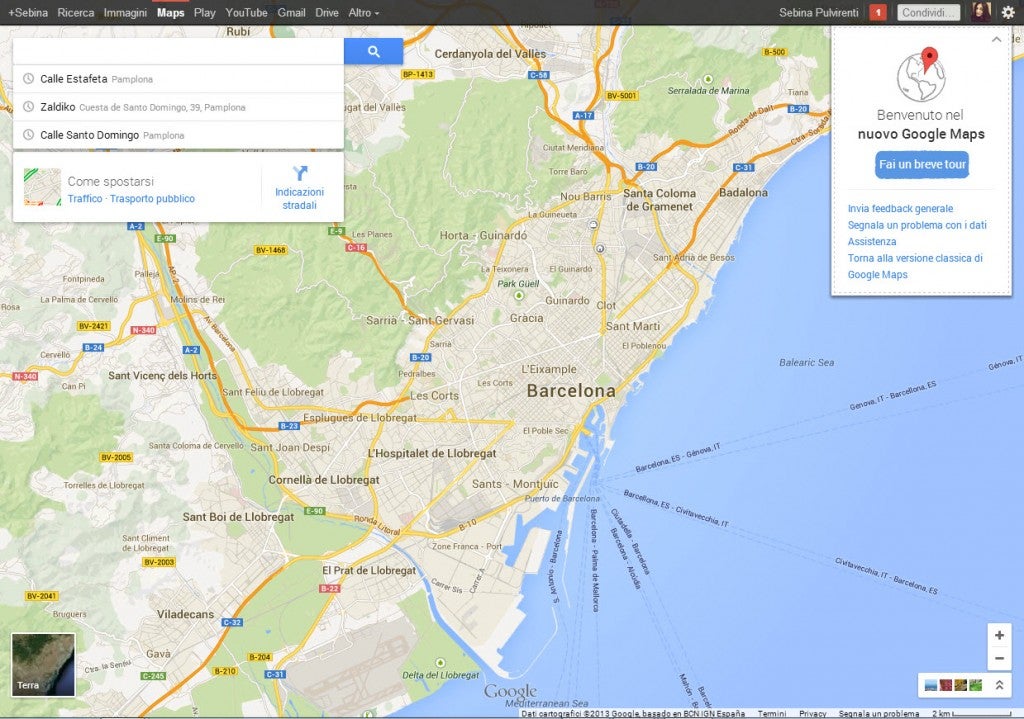Screen dimensions: 1024x719
Task: Click the Indicazioni stradali directions arrow icon
Action: click(x=300, y=173)
